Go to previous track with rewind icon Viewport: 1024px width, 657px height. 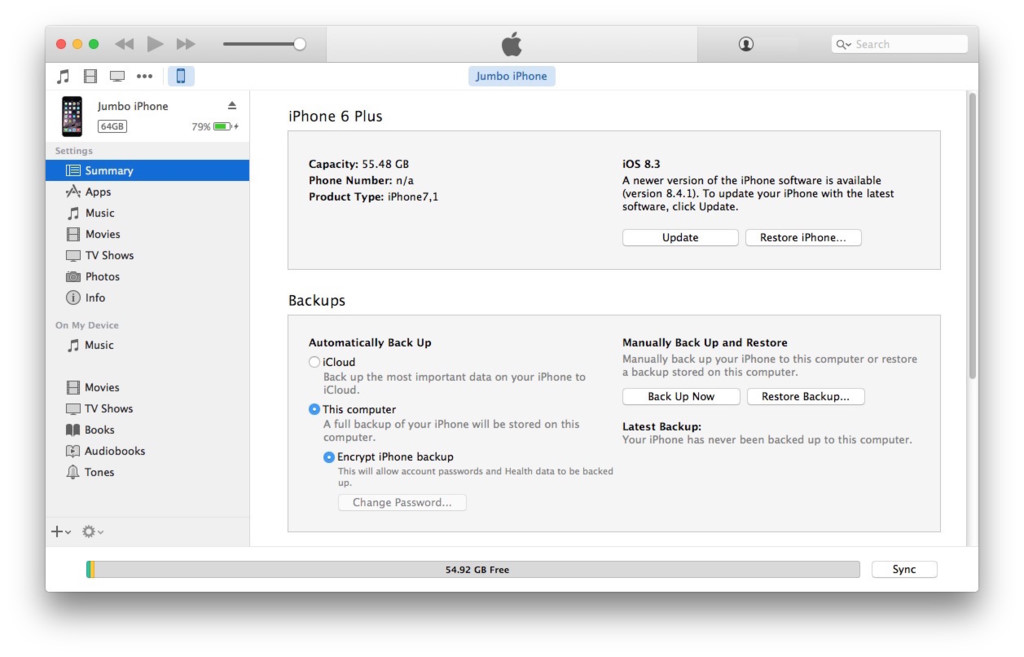pyautogui.click(x=124, y=44)
